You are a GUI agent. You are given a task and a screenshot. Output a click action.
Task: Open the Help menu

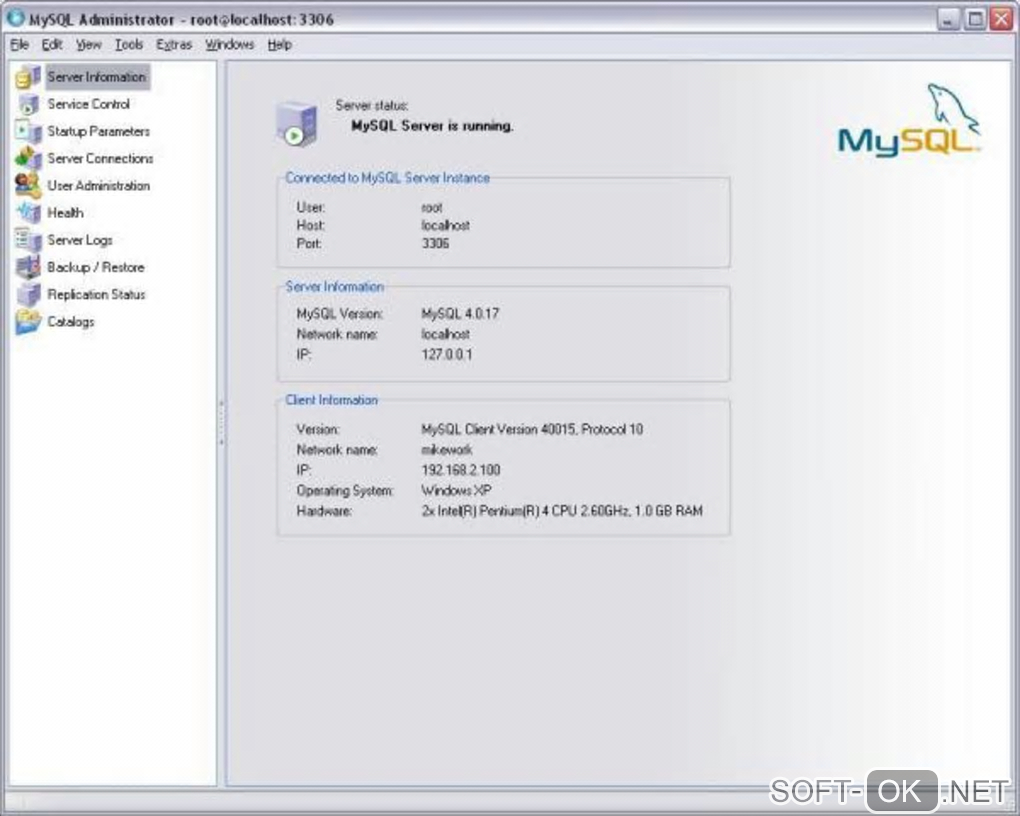coord(280,44)
